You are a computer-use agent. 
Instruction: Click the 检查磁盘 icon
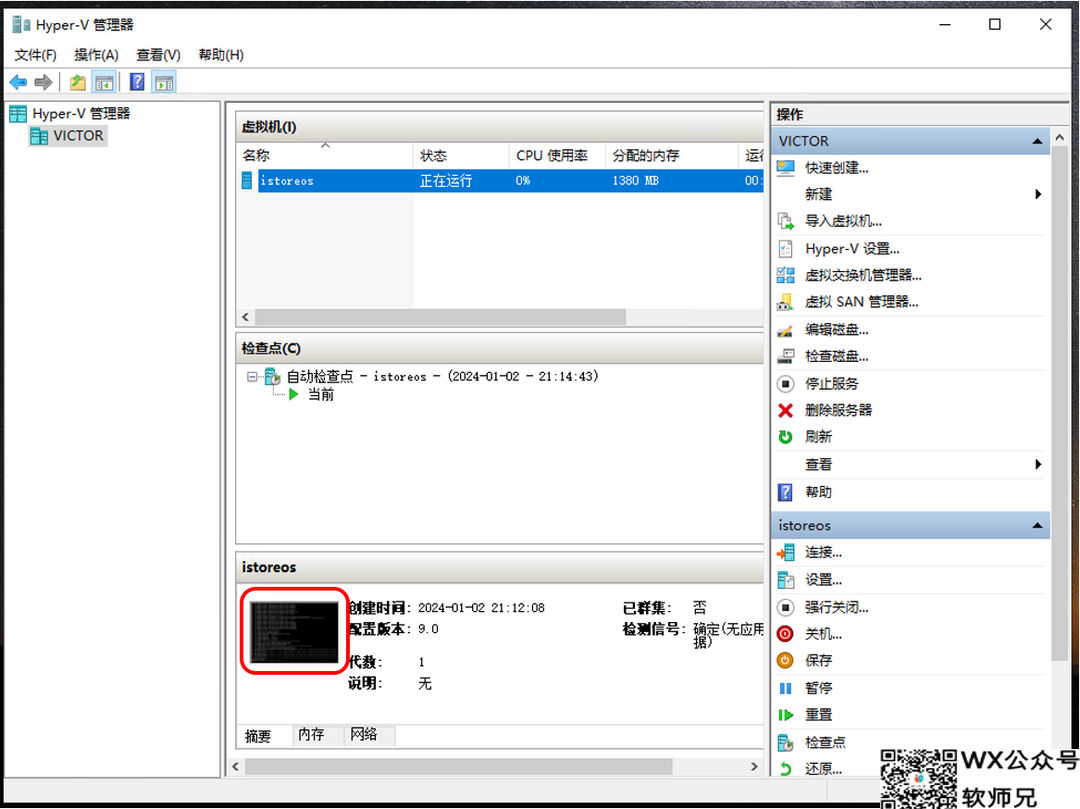coord(785,357)
